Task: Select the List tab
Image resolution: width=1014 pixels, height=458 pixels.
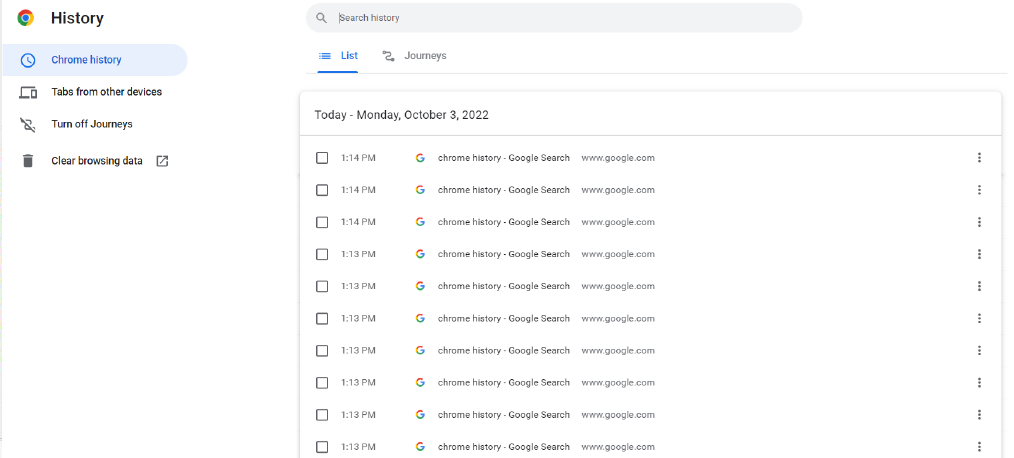Action: pyautogui.click(x=338, y=56)
